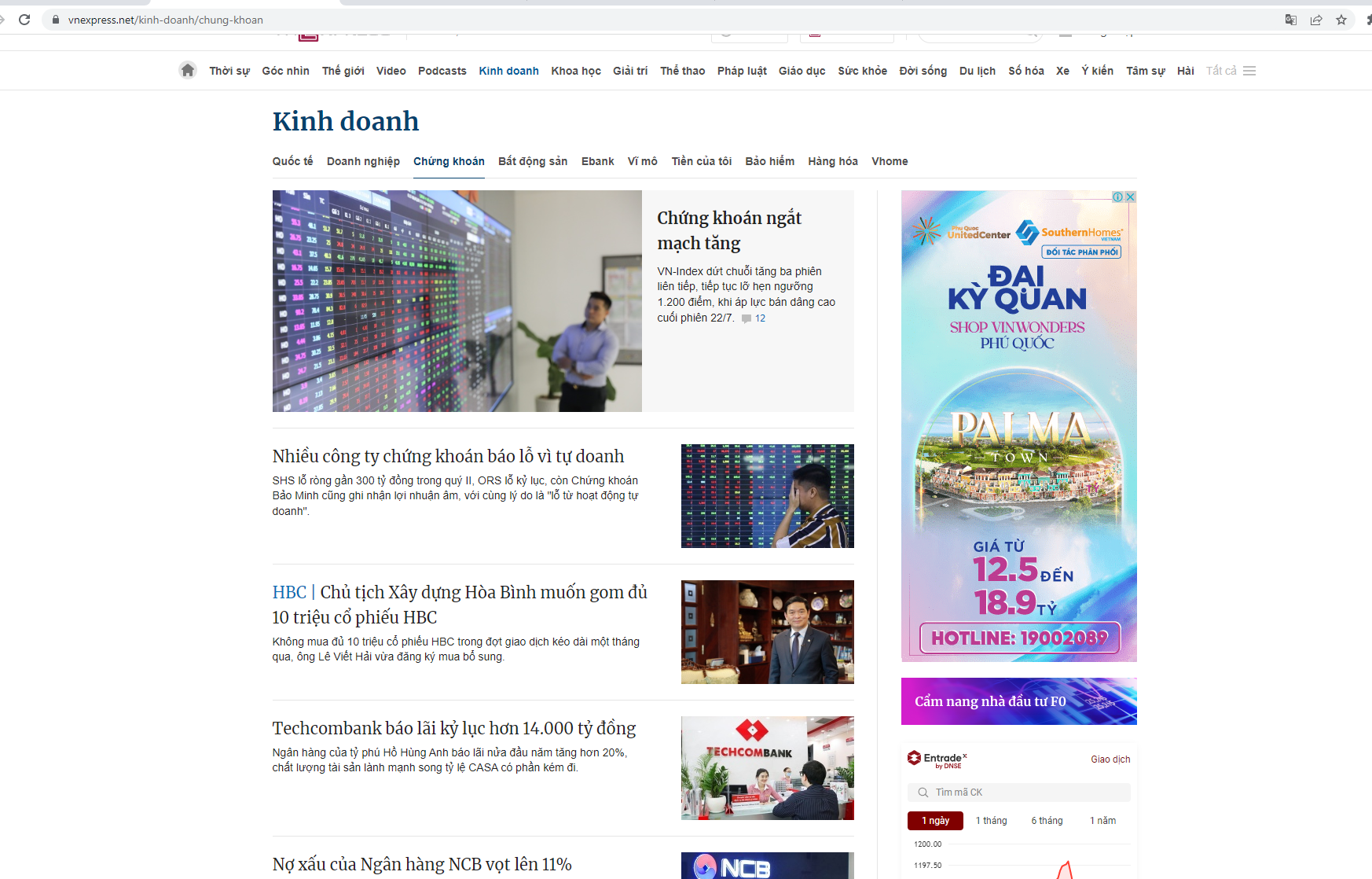Open the translate page icon in address bar
This screenshot has width=1372, height=879.
click(x=1290, y=20)
